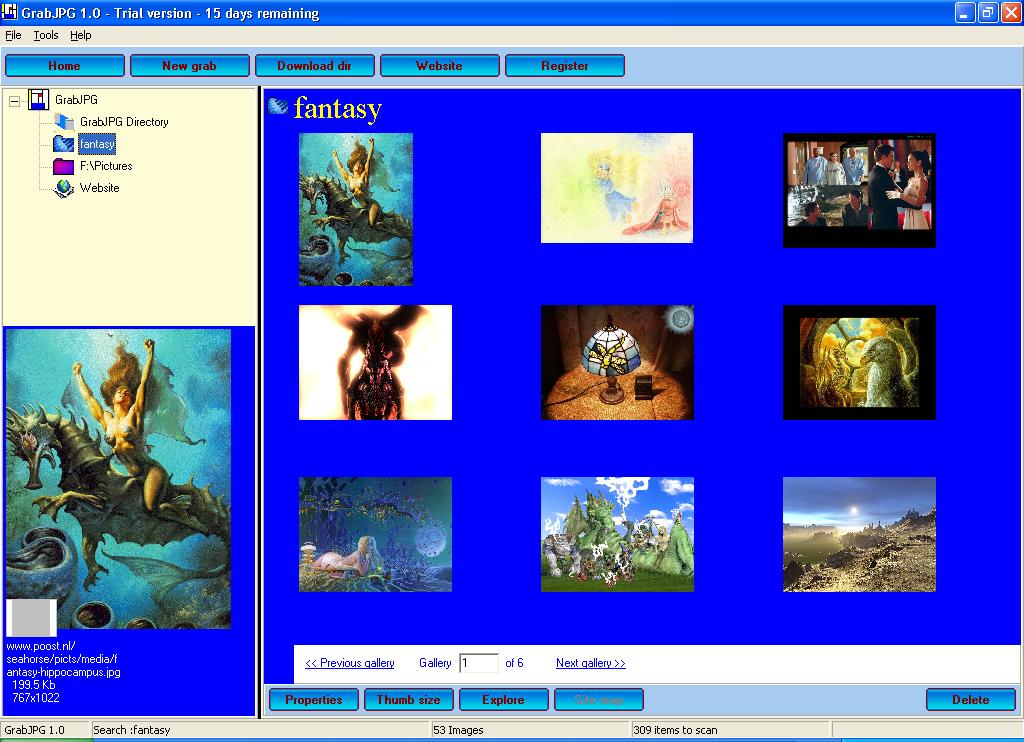
Task: Click the 199.5 Kb file size text
Action: click(34, 685)
